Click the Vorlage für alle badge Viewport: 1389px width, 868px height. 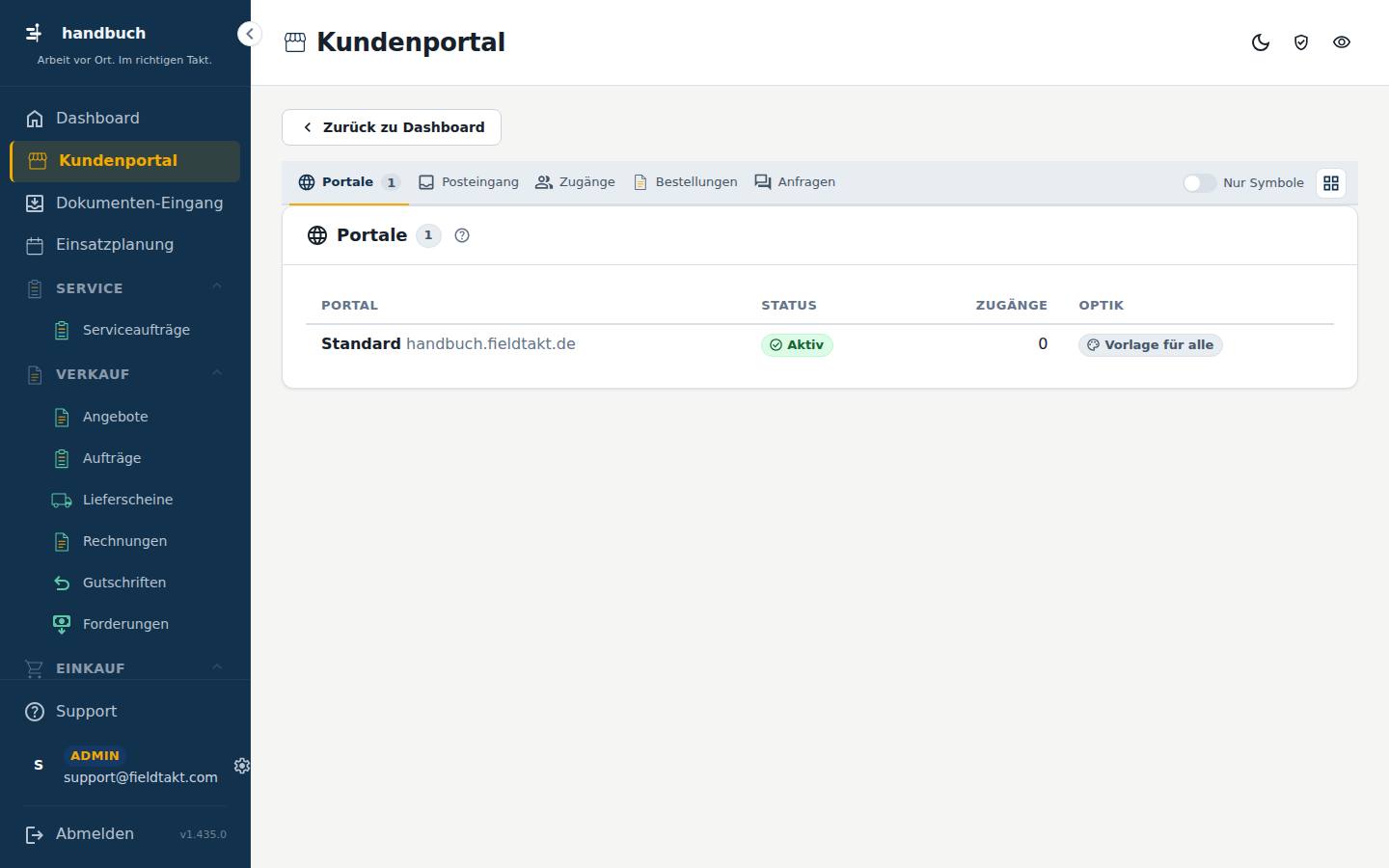point(1150,345)
